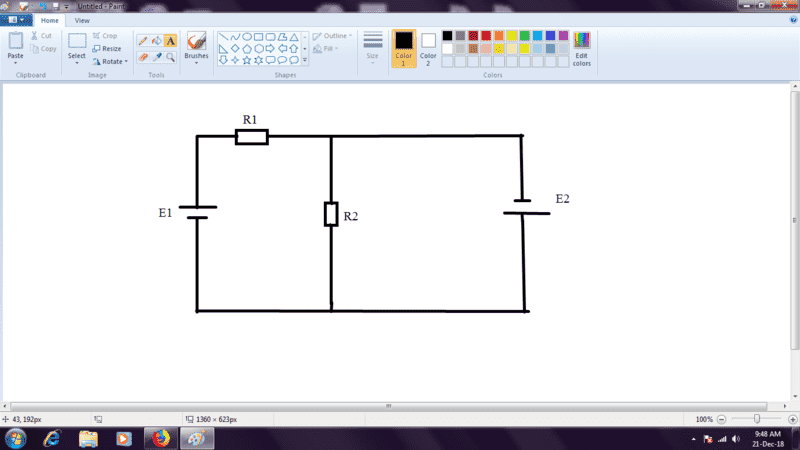Expand the Paste options arrow
The width and height of the screenshot is (800, 450).
click(15, 63)
